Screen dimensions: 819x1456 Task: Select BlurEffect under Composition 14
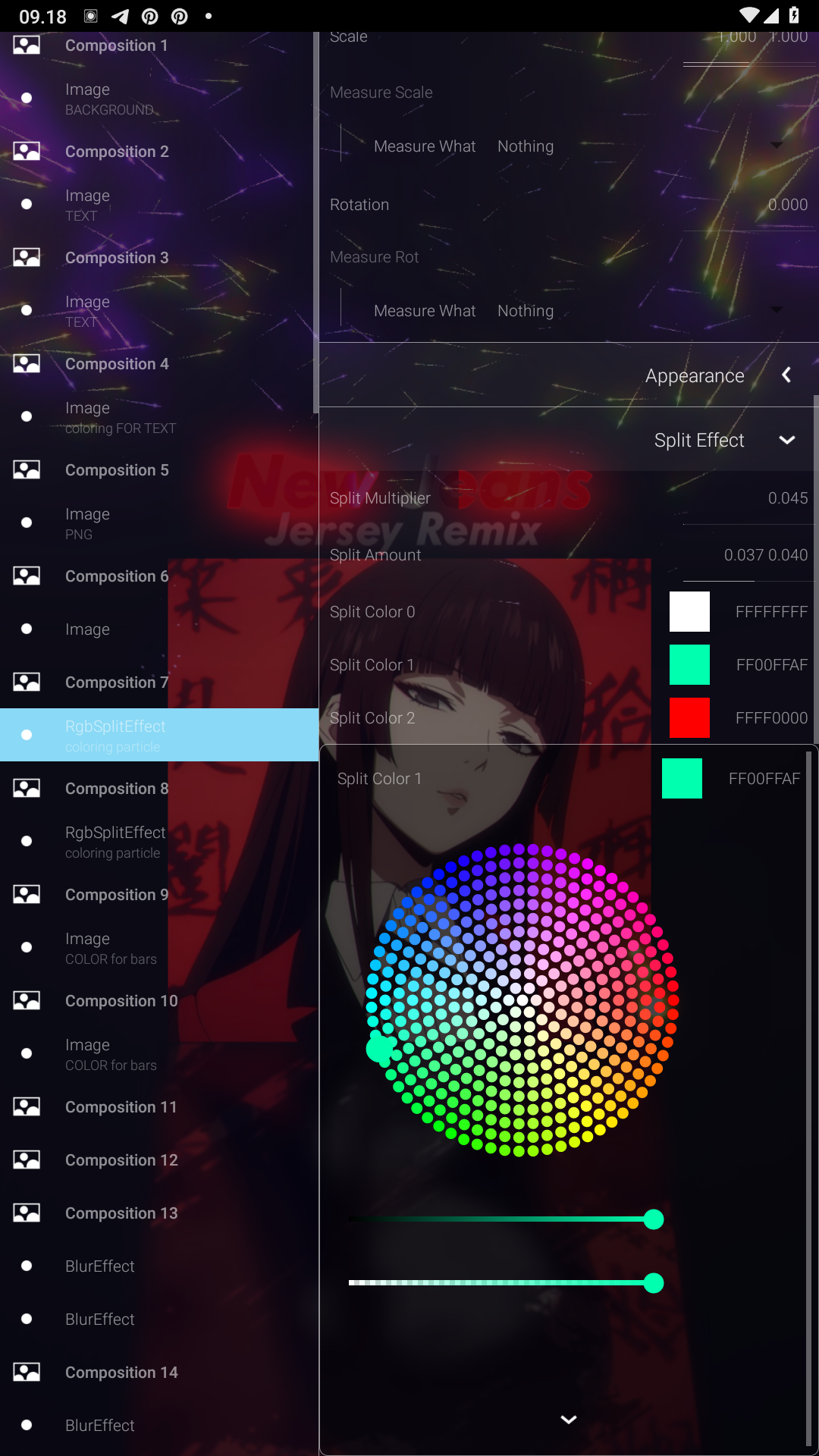click(x=158, y=1426)
